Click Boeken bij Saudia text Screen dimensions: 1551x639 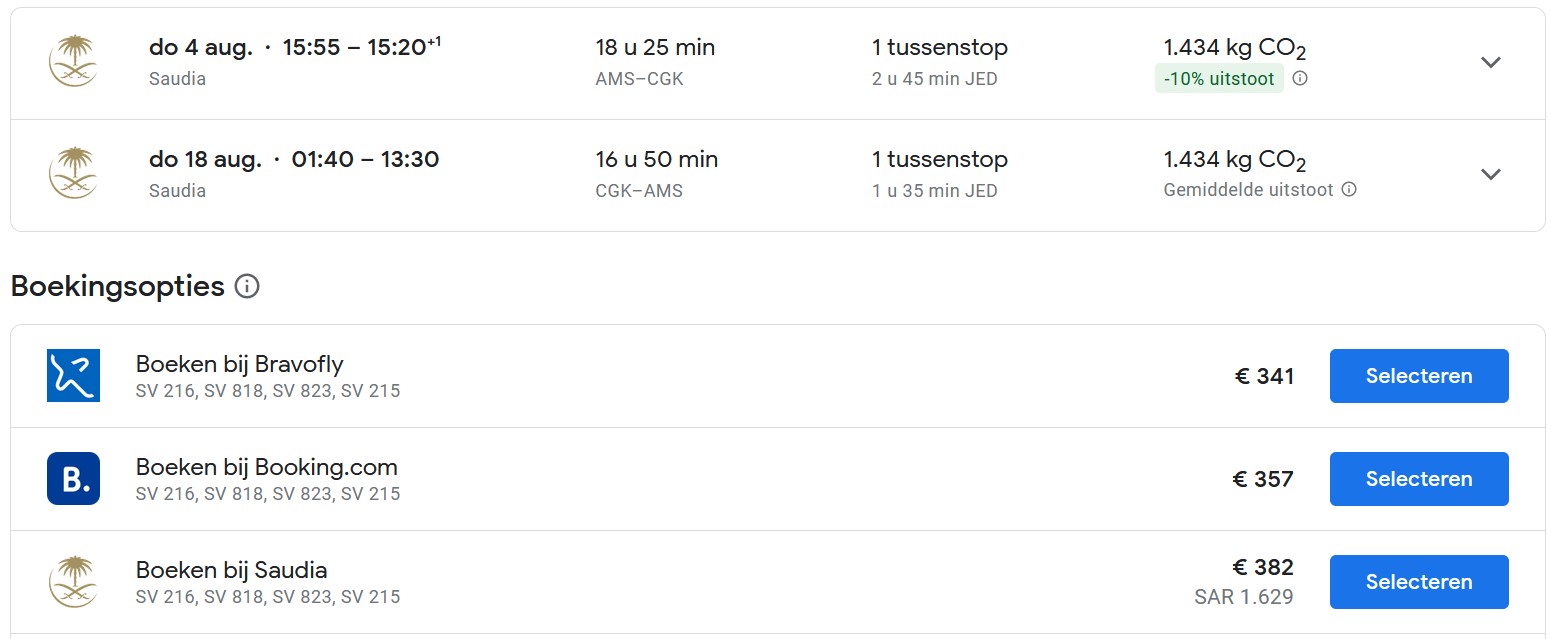pyautogui.click(x=232, y=570)
